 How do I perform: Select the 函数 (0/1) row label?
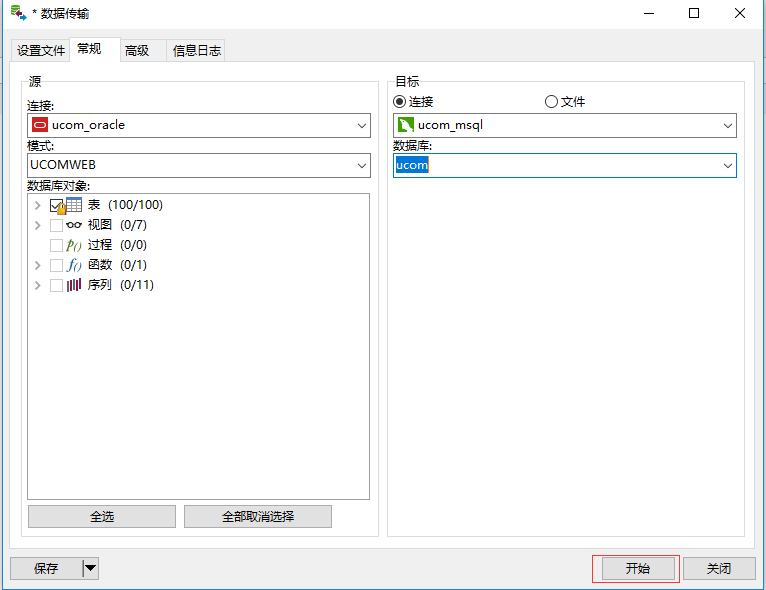pos(117,265)
